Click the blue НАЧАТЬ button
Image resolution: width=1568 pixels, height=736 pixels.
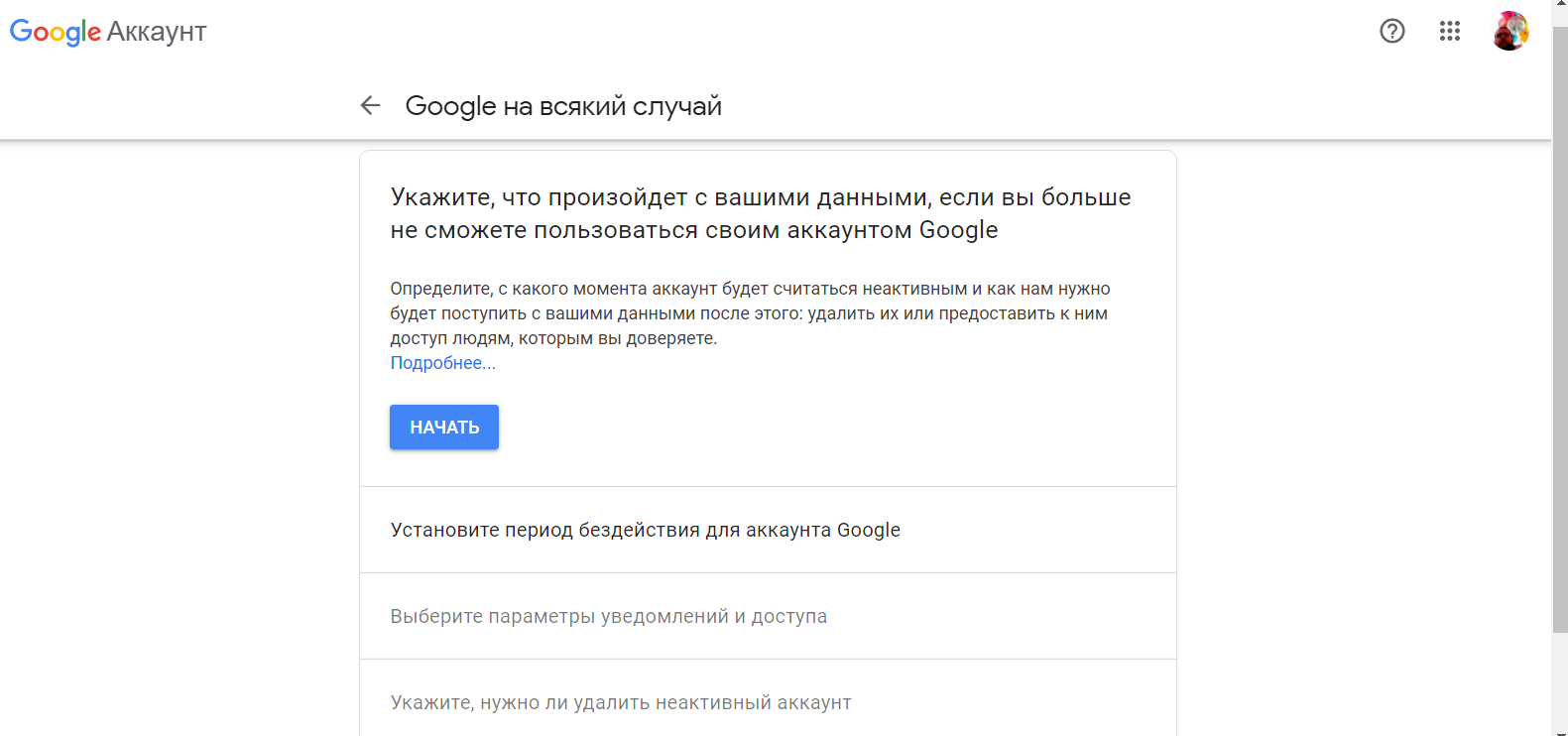(444, 427)
